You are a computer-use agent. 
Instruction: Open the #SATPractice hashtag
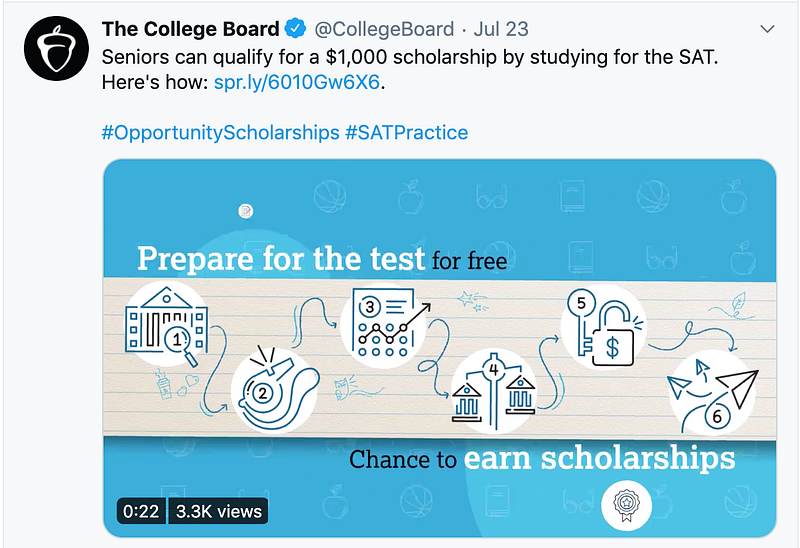[407, 132]
